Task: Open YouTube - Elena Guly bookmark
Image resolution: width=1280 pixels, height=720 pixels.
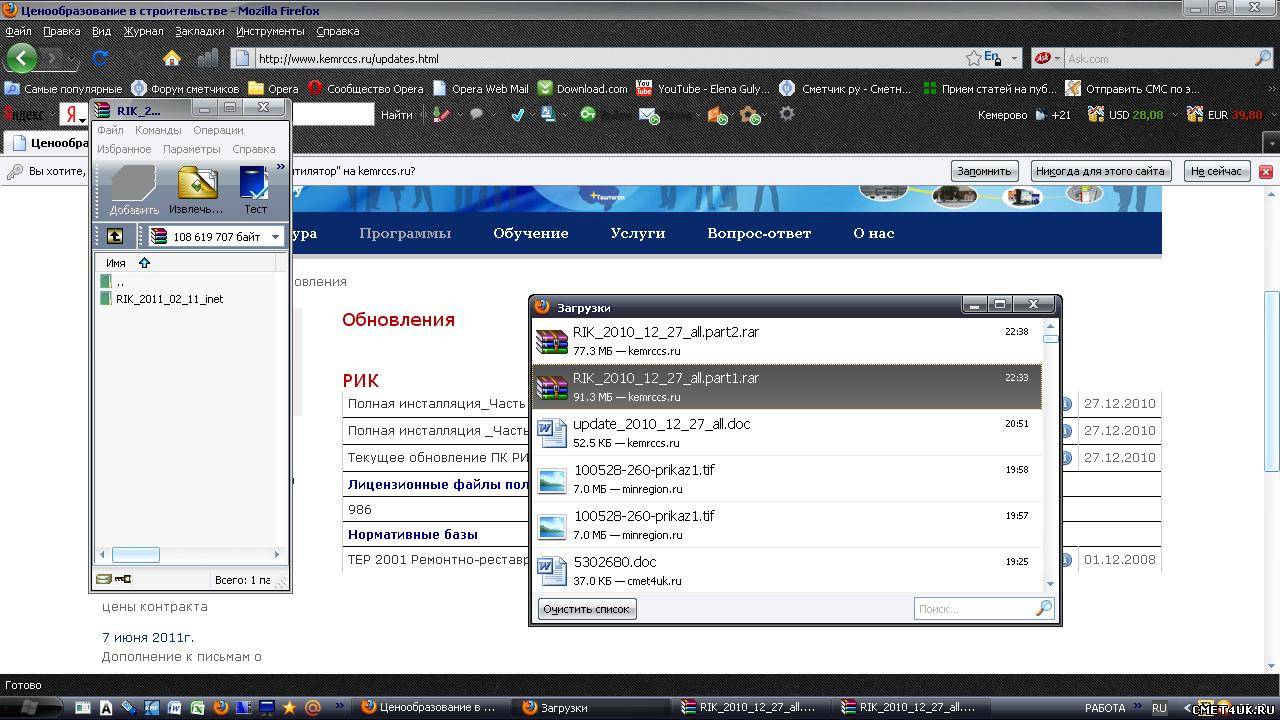Action: click(702, 88)
